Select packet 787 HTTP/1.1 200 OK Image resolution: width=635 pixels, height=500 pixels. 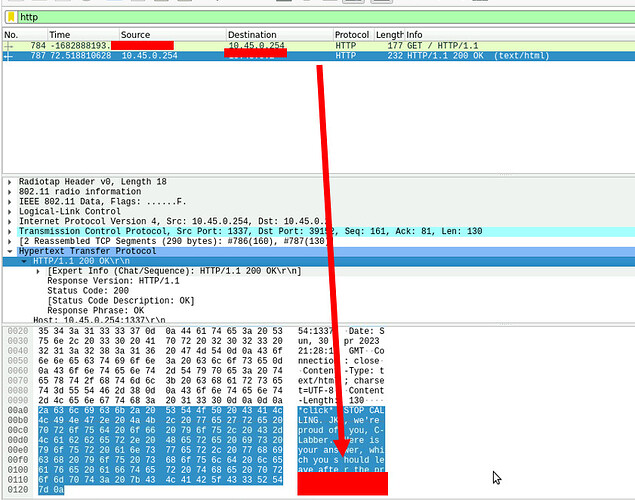coord(319,56)
